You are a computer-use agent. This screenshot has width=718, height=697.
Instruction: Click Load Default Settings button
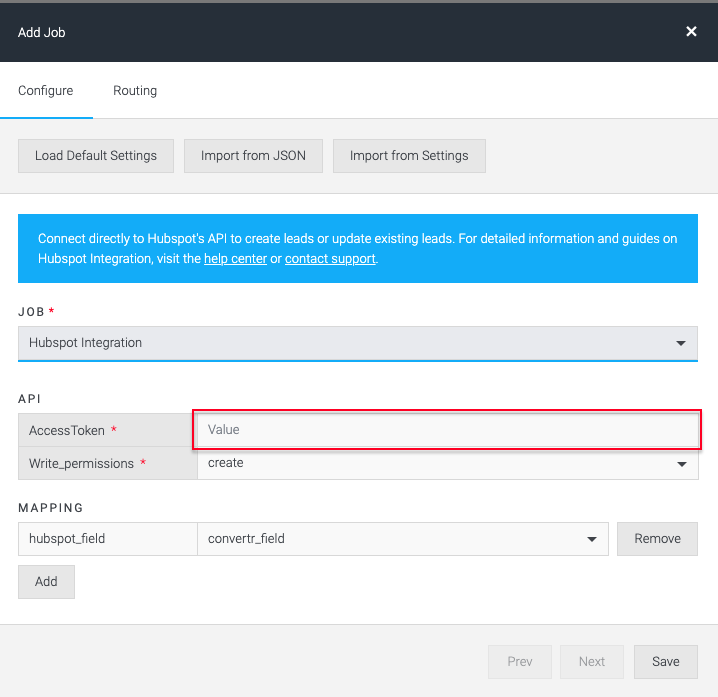[96, 156]
